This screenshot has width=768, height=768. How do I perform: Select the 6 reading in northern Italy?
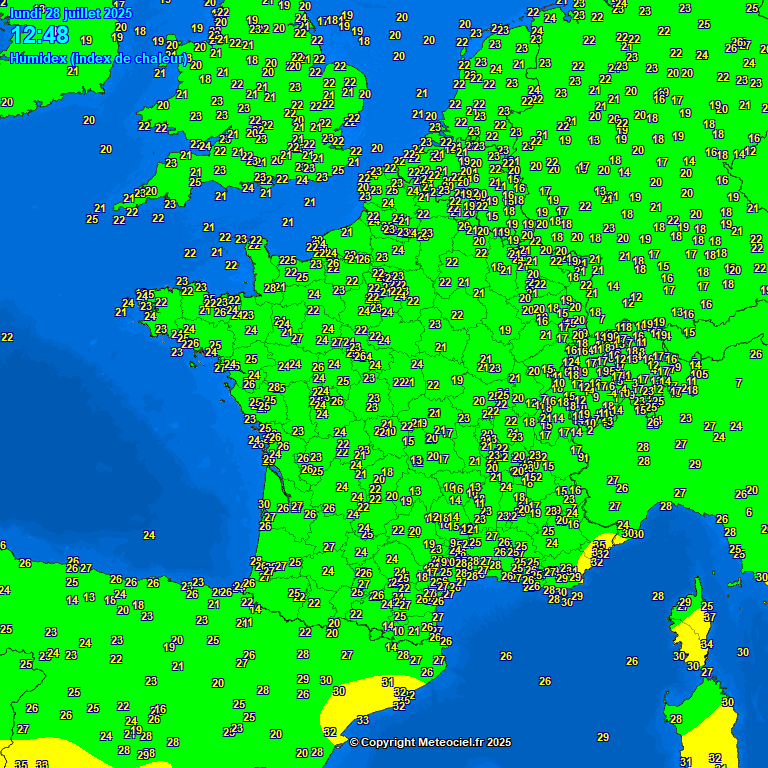point(749,512)
